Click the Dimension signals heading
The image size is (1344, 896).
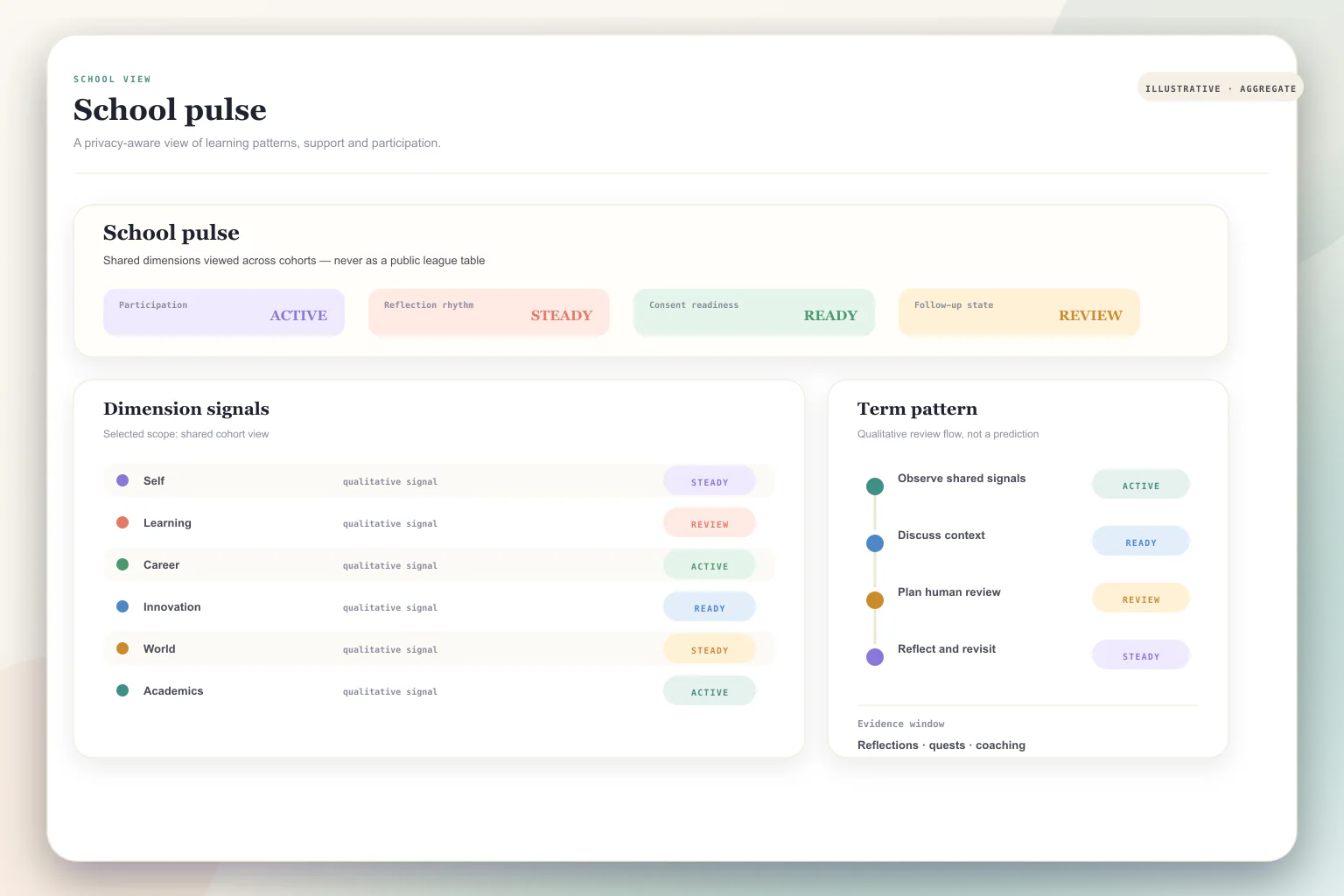coord(186,409)
